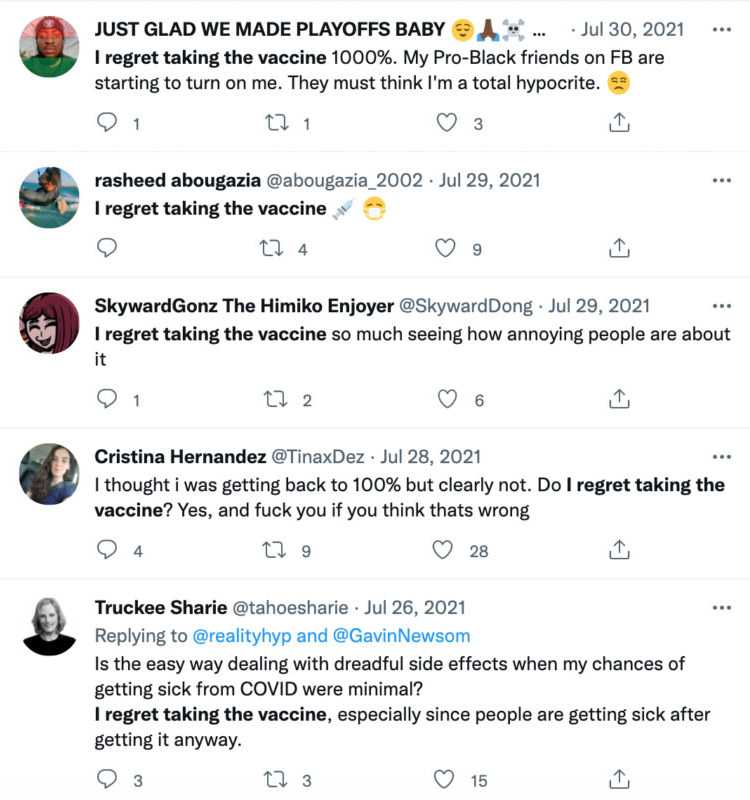
Task: Open Cristina Hernandez's Jul 28, 2021 timestamp
Action: click(431, 457)
